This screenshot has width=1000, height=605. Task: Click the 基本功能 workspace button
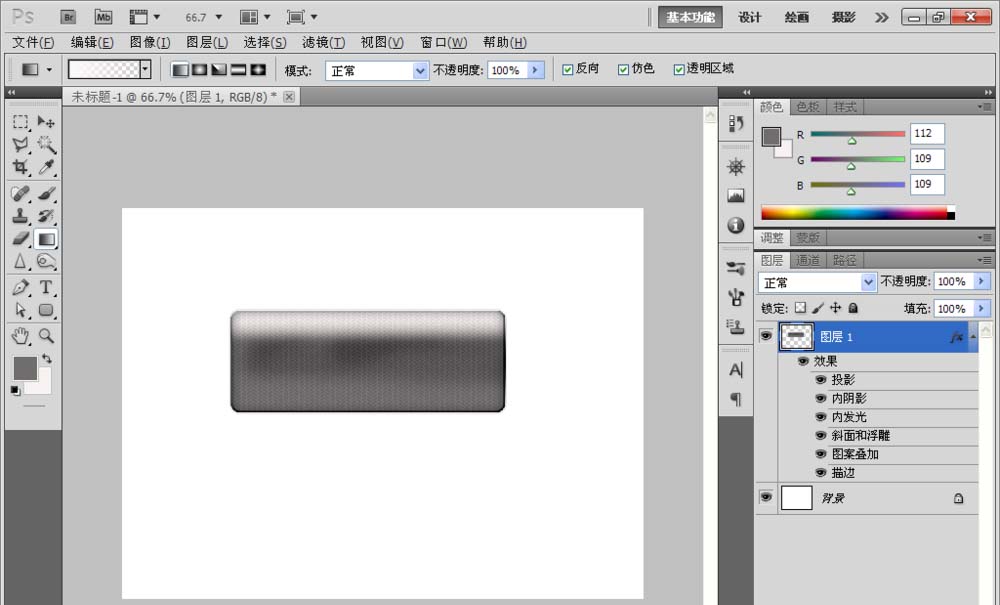690,17
